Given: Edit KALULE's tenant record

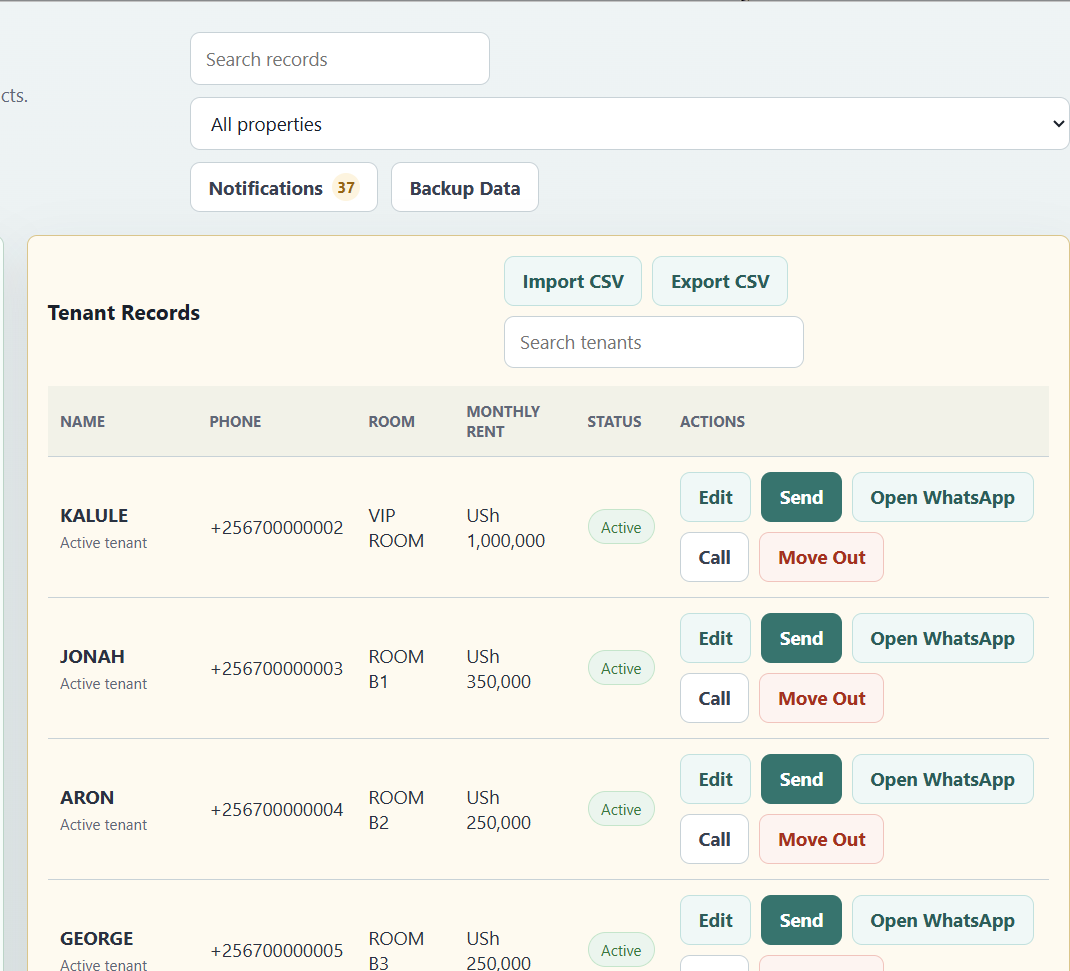Looking at the screenshot, I should click(x=715, y=497).
